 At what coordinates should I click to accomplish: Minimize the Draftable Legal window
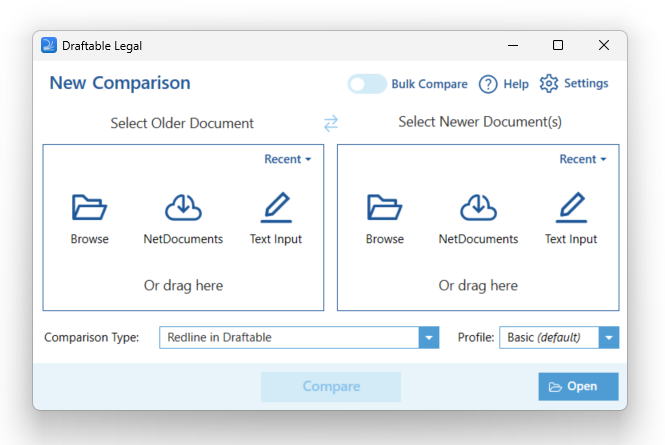click(x=513, y=45)
